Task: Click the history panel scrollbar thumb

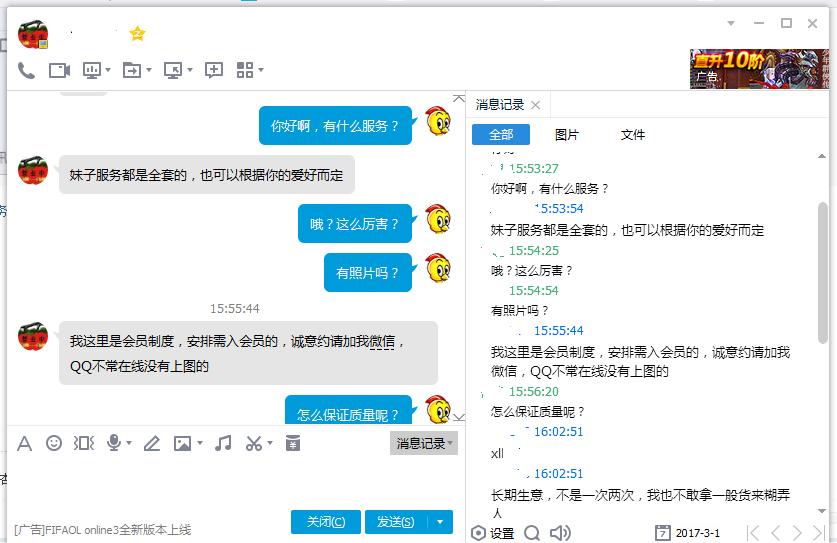Action: click(x=823, y=273)
